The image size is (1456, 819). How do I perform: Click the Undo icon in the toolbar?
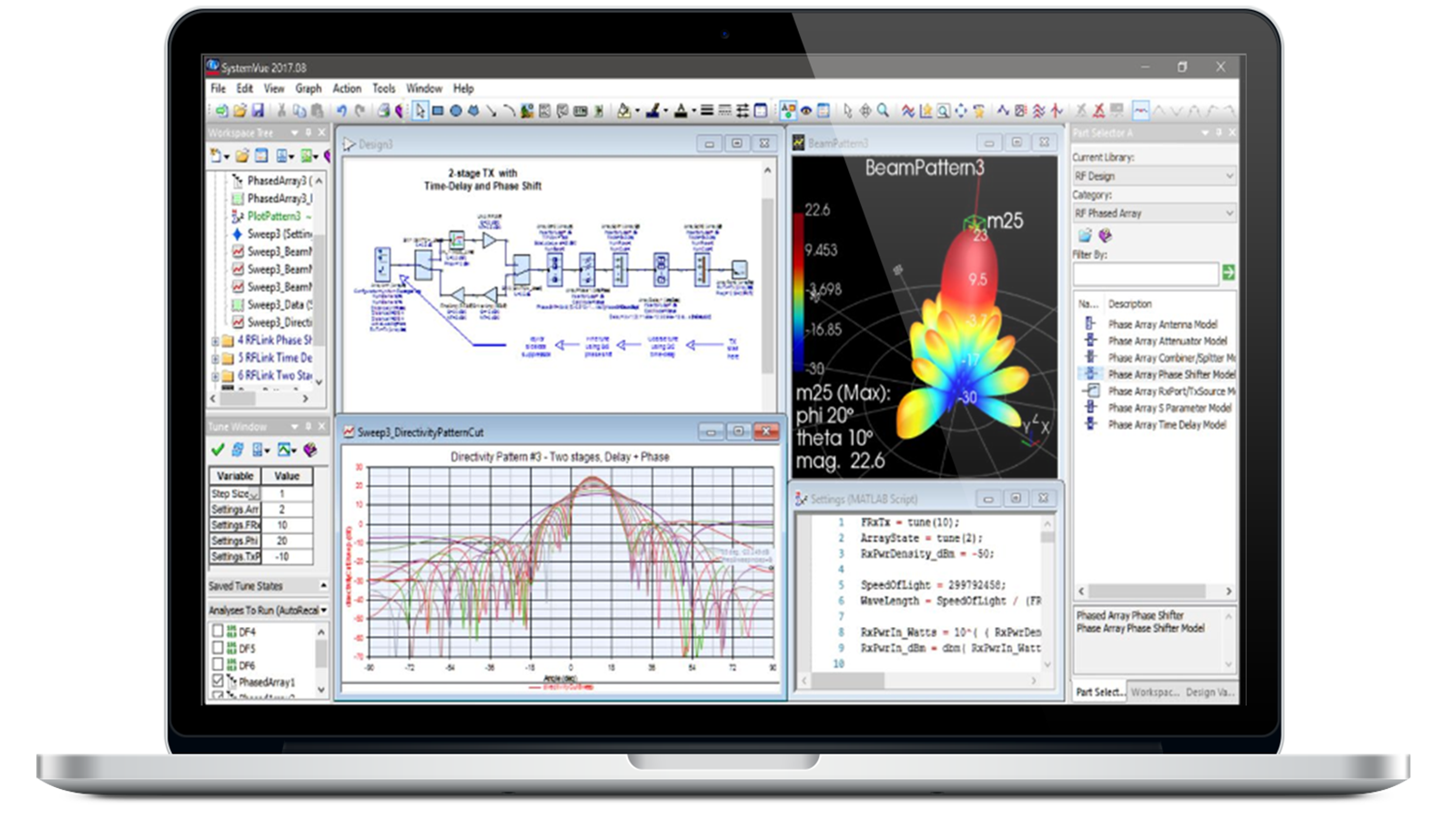(x=342, y=109)
